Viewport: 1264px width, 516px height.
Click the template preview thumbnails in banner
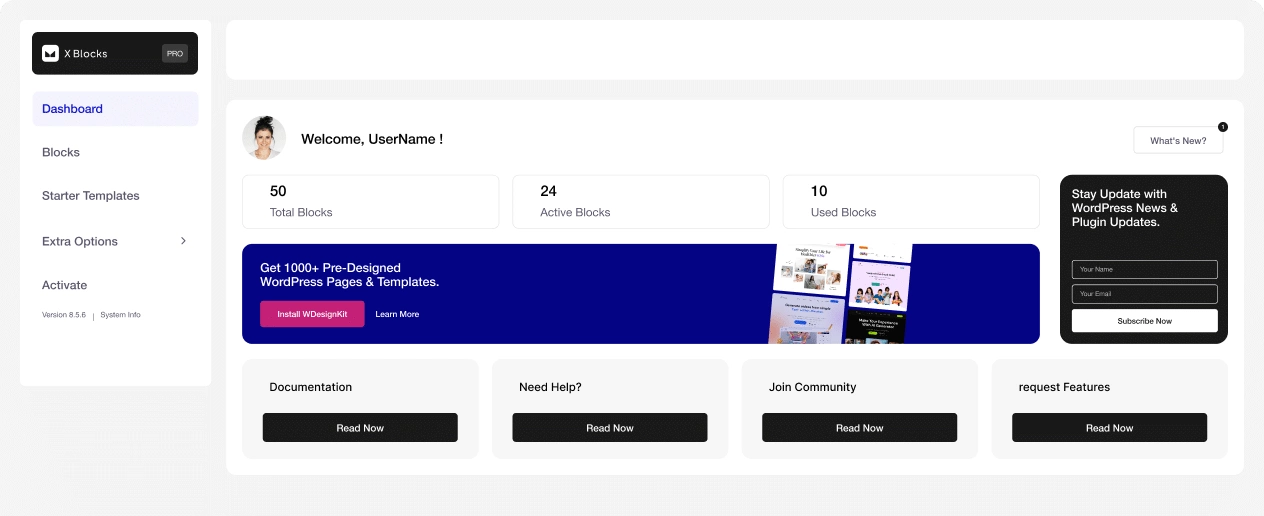click(x=840, y=294)
